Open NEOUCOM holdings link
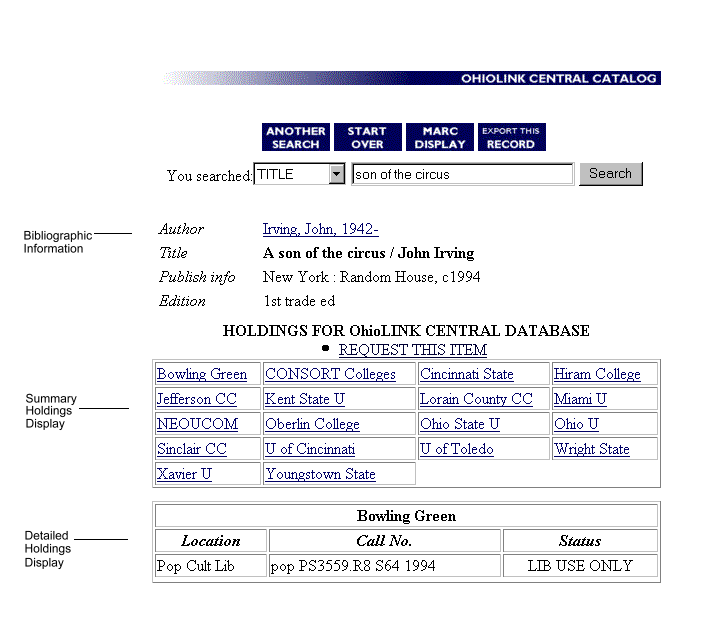This screenshot has height=625, width=701. tap(198, 424)
